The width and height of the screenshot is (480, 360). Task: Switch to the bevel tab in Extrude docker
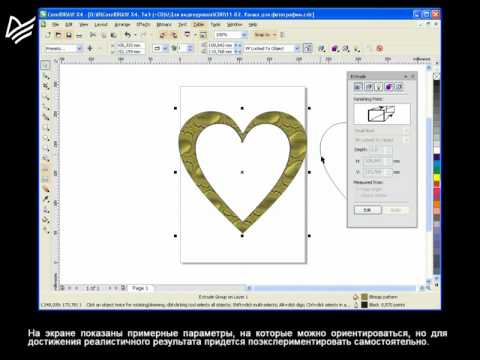click(x=399, y=87)
